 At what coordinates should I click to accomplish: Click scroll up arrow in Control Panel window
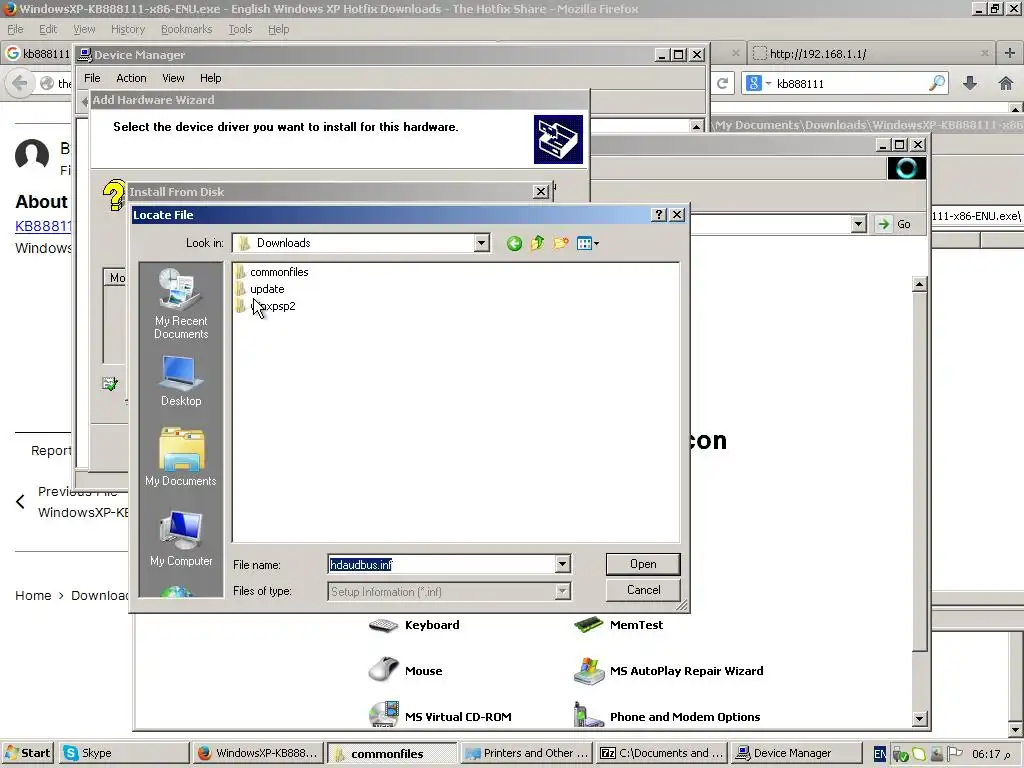tap(919, 284)
